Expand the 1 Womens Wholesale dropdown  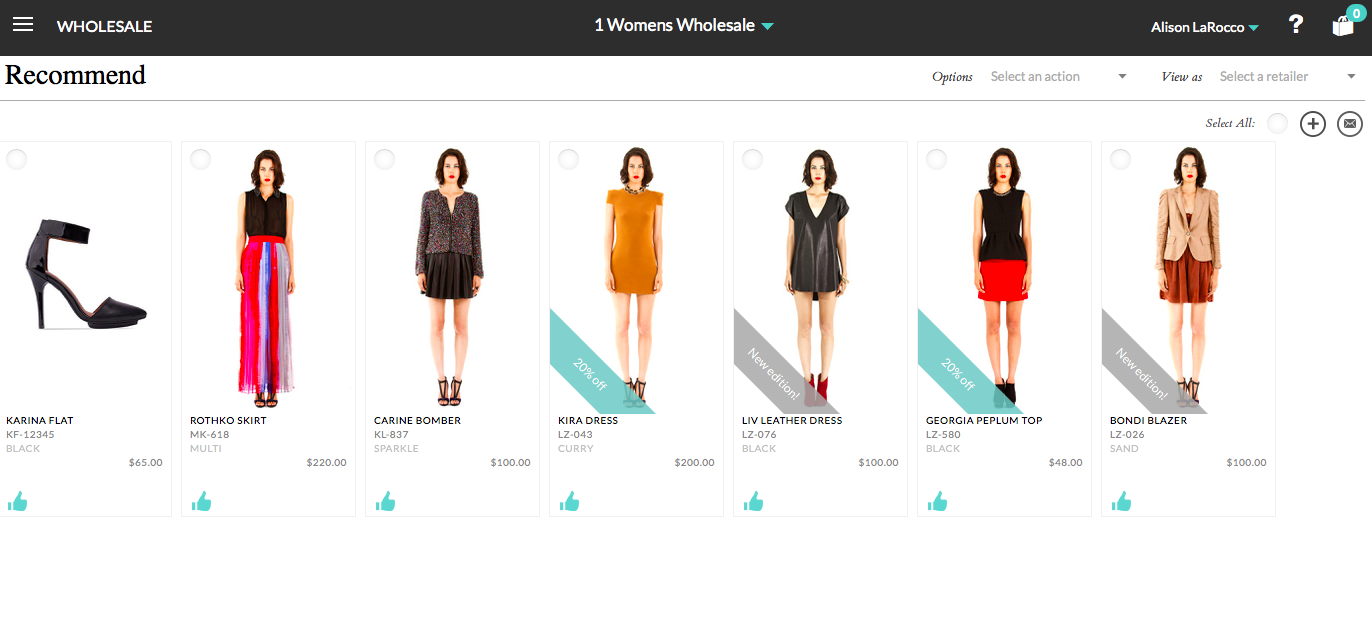(684, 25)
